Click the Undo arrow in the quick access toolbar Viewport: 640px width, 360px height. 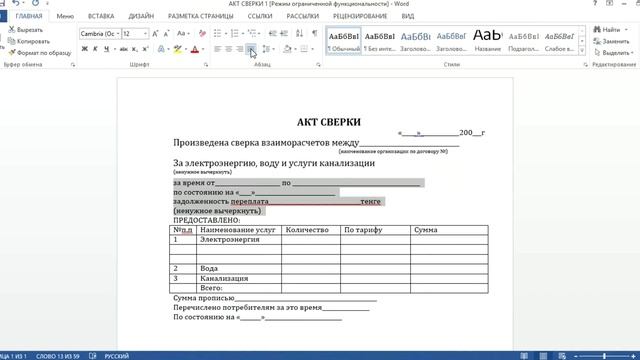[16, 3]
